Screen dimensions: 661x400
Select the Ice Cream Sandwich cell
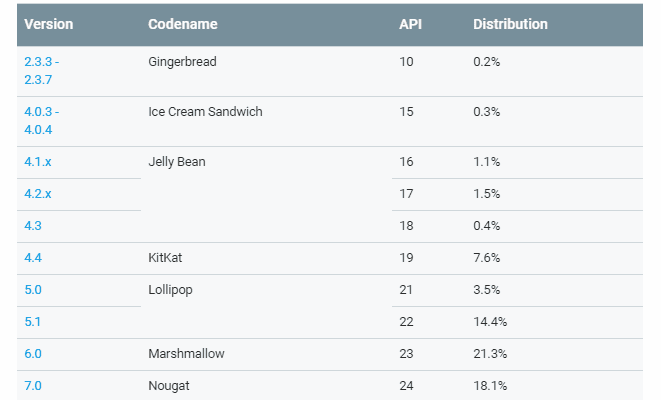(205, 112)
